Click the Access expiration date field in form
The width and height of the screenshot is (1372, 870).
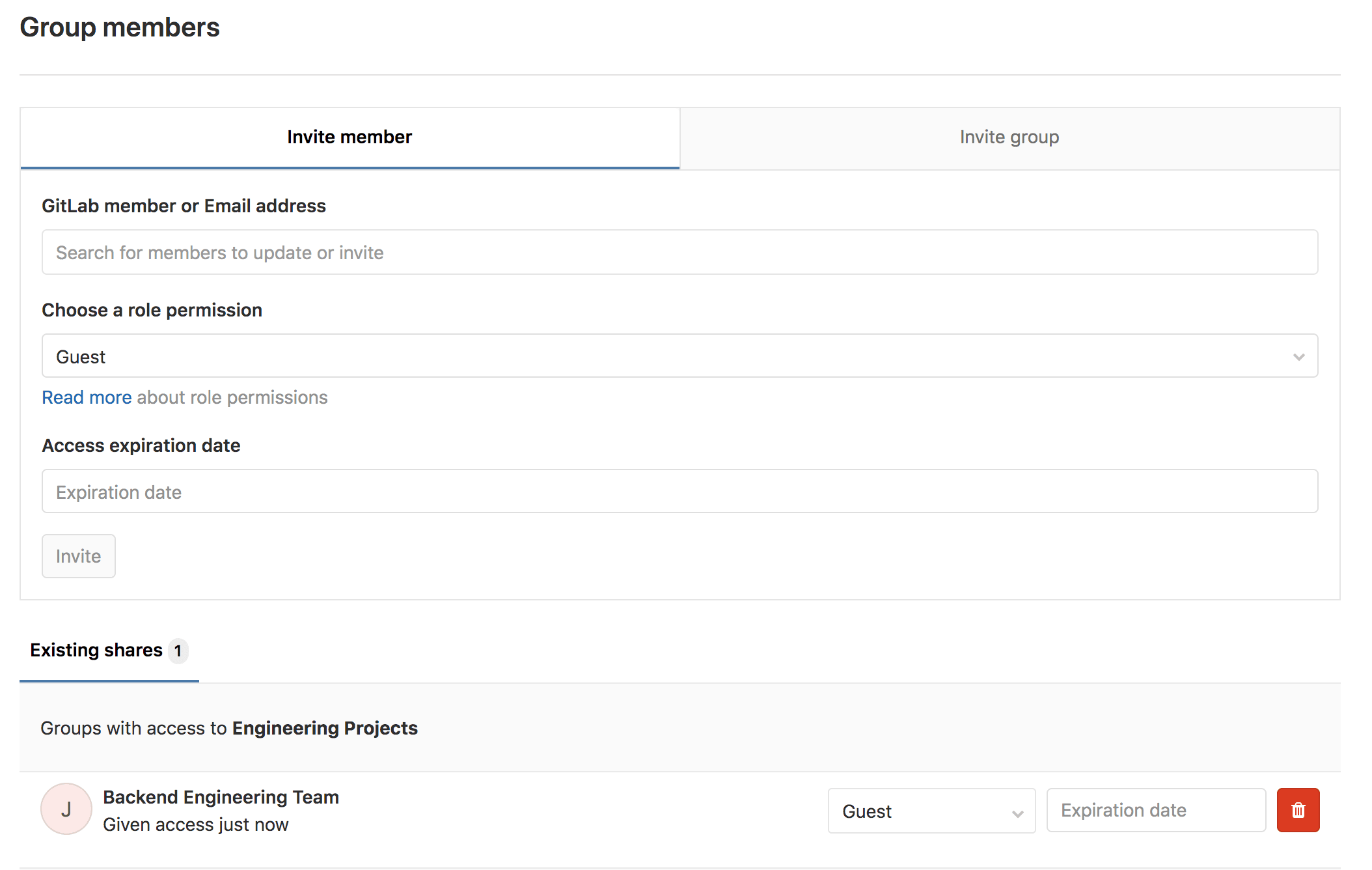click(x=679, y=492)
